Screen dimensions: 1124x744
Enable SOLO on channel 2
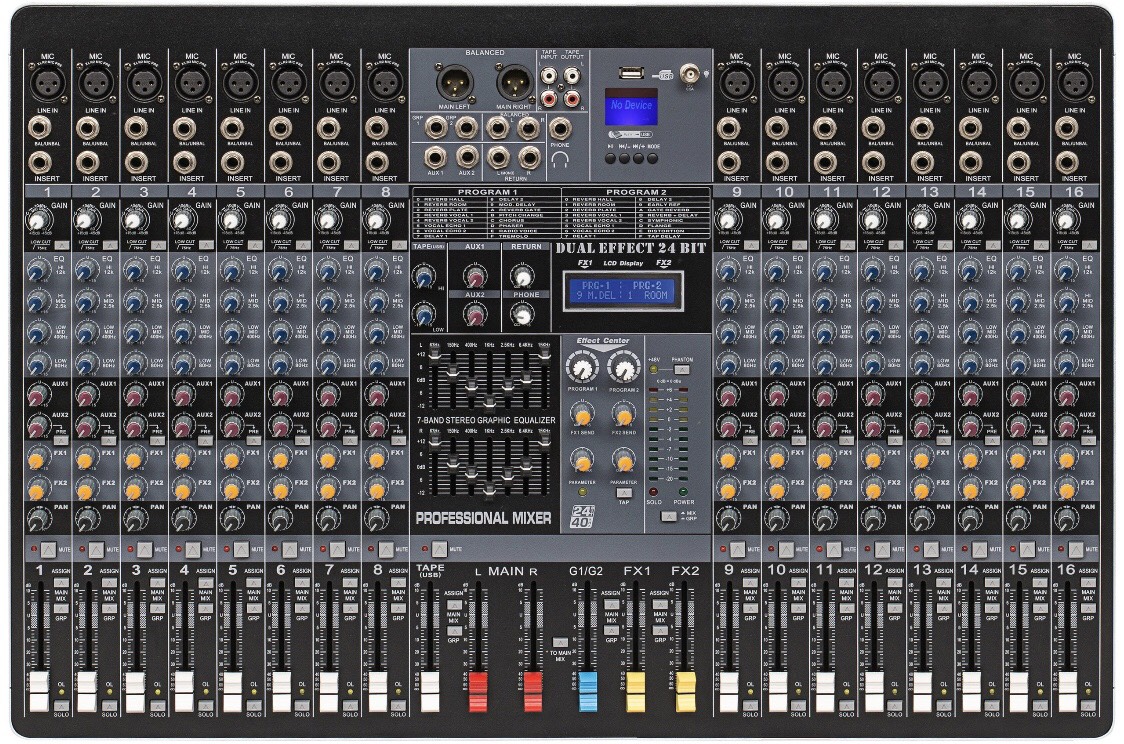pos(109,705)
